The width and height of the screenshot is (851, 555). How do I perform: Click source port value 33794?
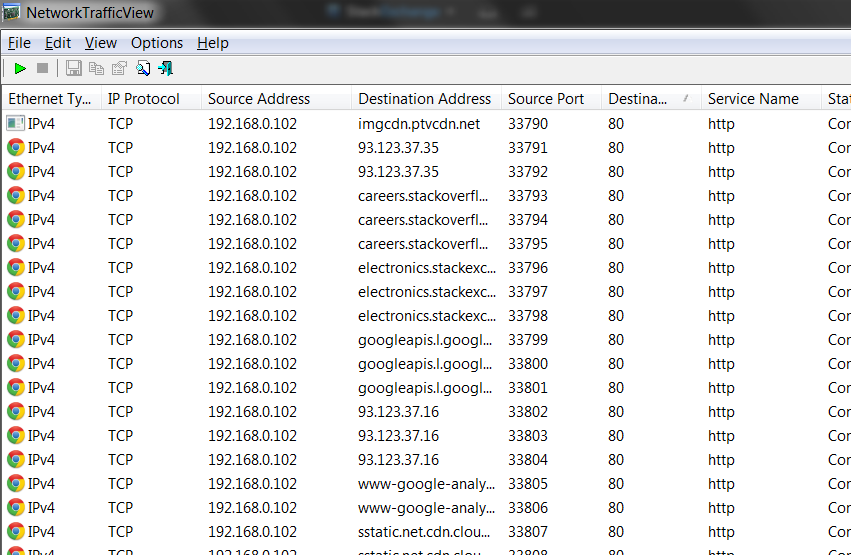(528, 220)
